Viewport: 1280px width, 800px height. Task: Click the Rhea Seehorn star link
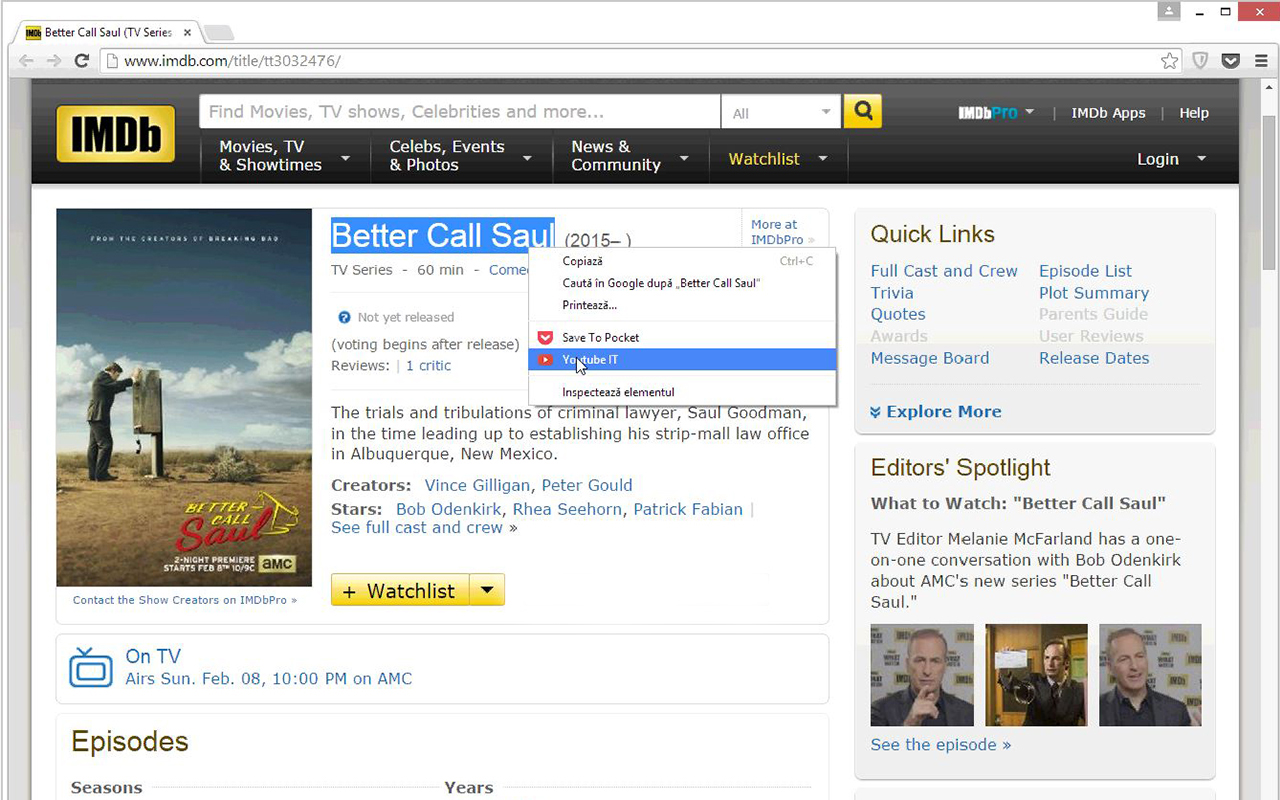[567, 509]
